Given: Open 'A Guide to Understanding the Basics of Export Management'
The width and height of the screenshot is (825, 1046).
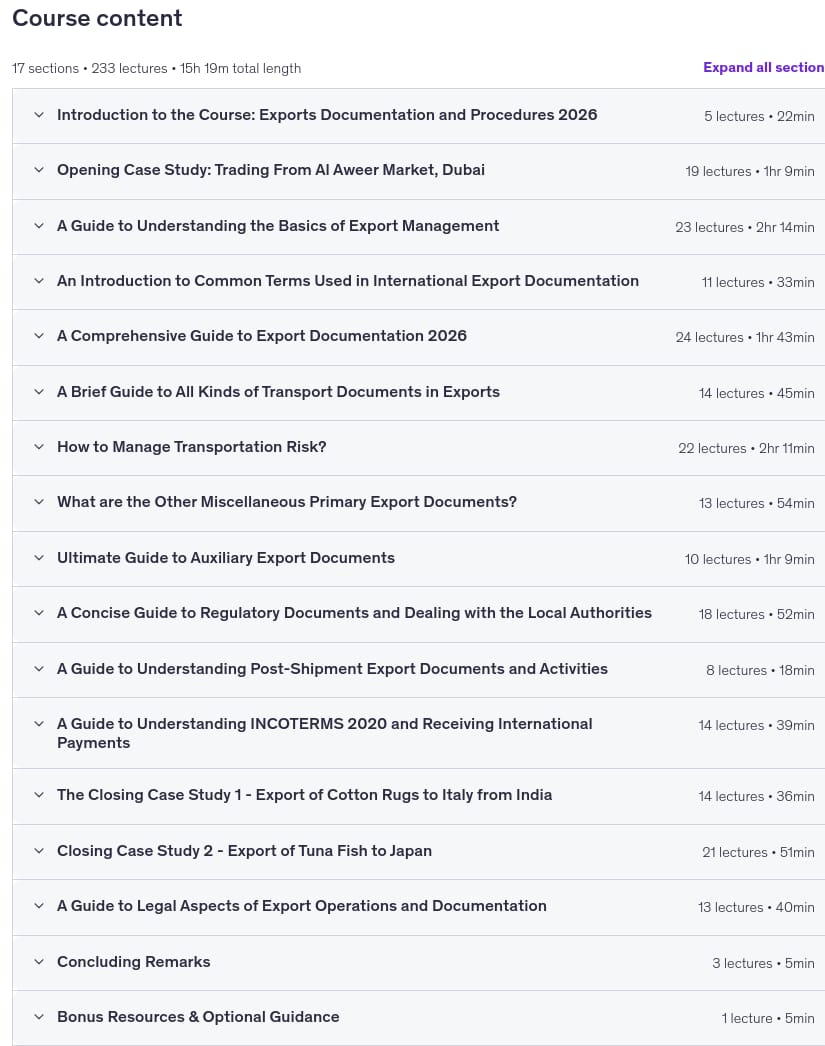Looking at the screenshot, I should pos(277,225).
